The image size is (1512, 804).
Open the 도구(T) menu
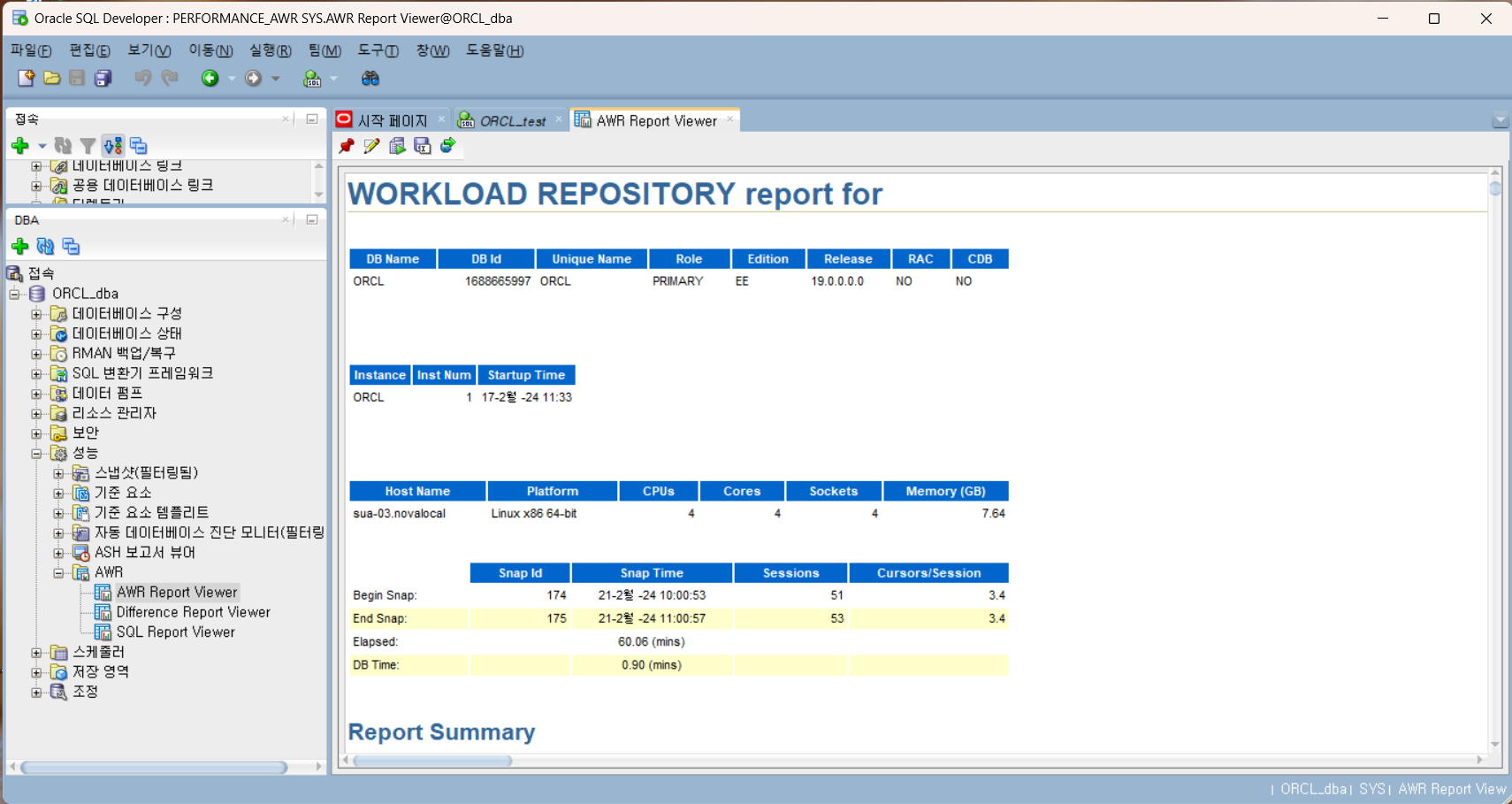[378, 50]
